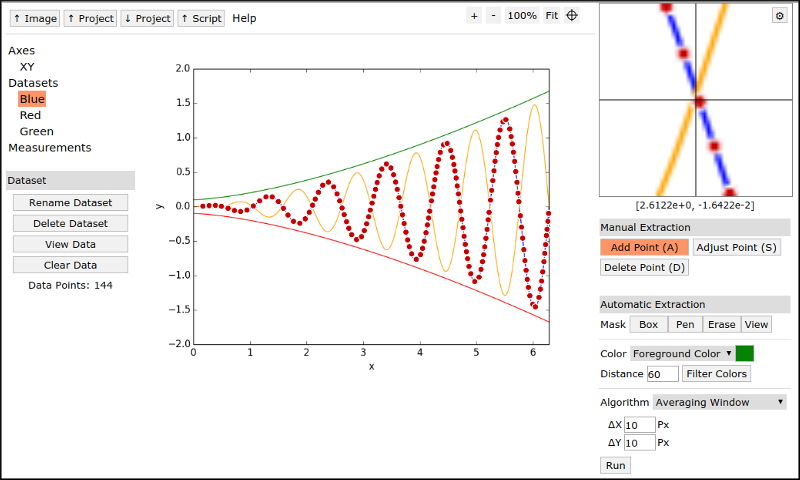Zoom out with the minus button
This screenshot has height=480, width=800.
click(493, 16)
